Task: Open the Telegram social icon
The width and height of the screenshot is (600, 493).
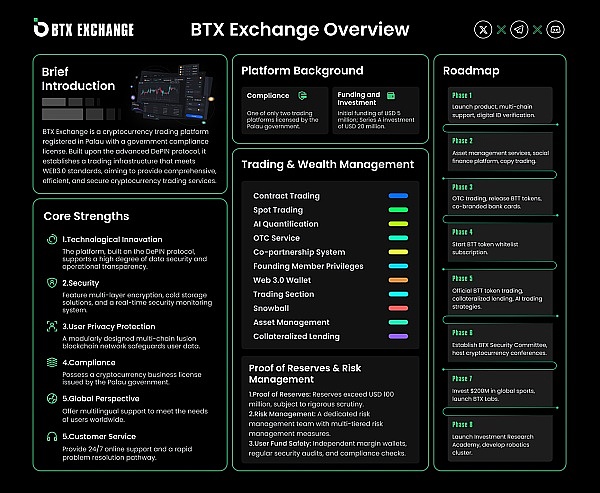Action: click(519, 29)
